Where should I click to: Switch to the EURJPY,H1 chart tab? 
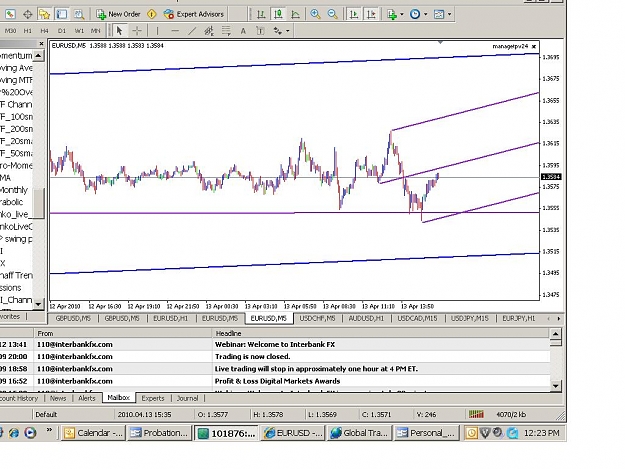coord(519,318)
